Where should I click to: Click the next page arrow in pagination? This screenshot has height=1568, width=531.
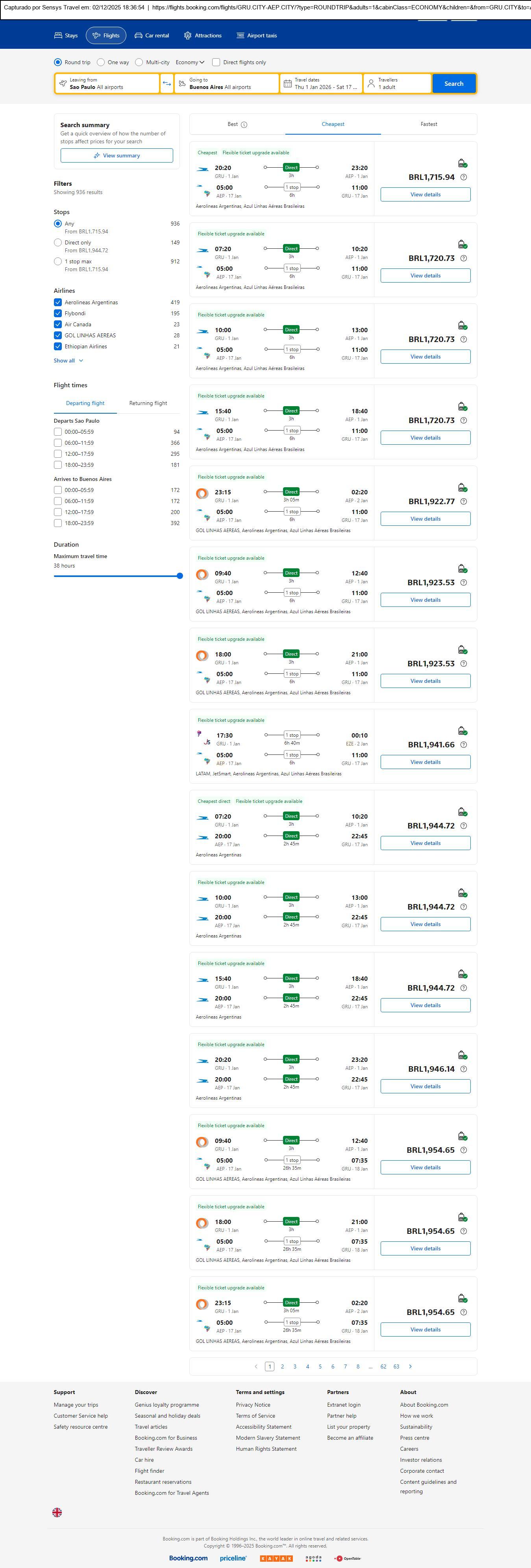click(x=411, y=1366)
